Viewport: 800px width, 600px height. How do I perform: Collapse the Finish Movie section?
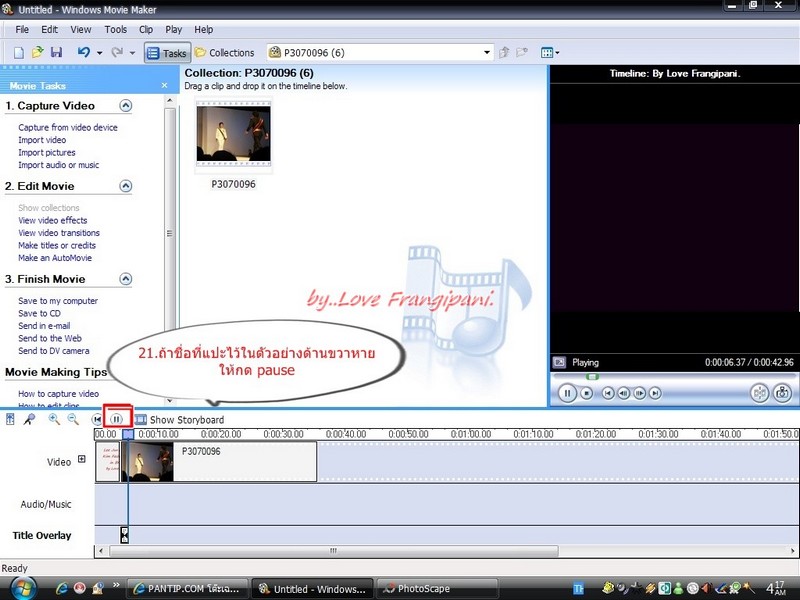(x=126, y=279)
